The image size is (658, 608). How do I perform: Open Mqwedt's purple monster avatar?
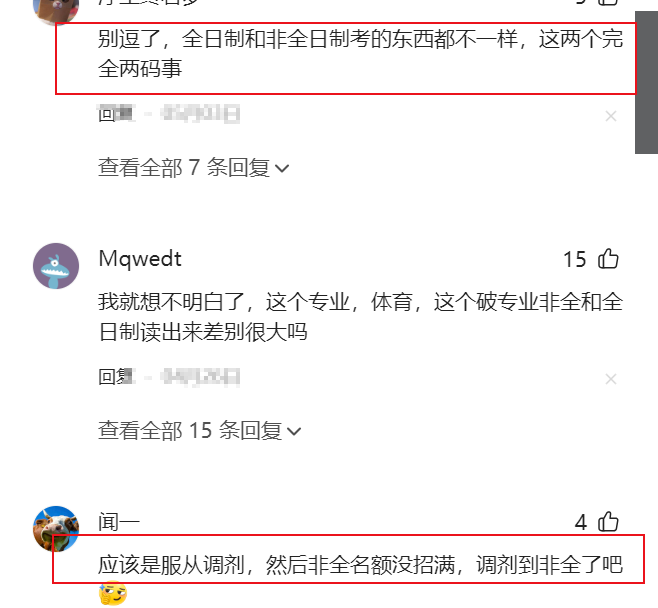click(56, 266)
